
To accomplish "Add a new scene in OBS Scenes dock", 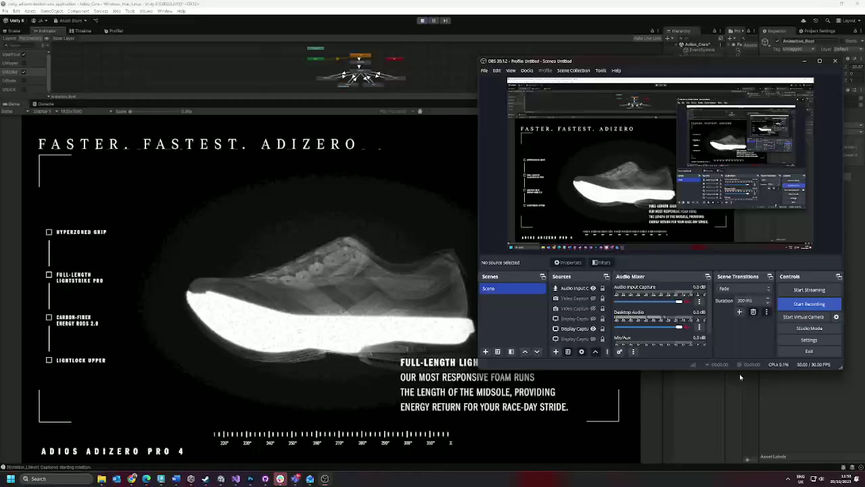I will [485, 352].
